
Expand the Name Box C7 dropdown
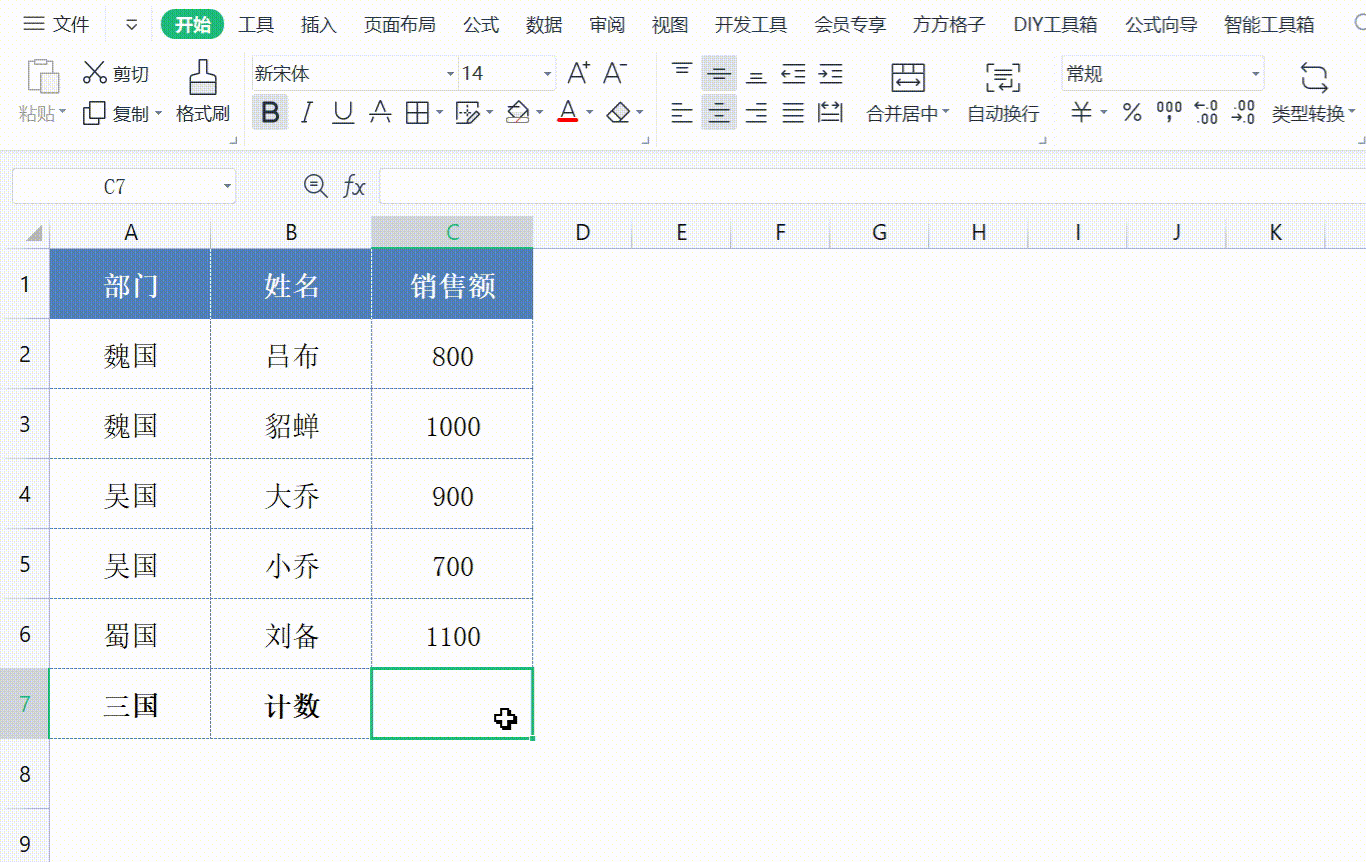click(x=228, y=186)
